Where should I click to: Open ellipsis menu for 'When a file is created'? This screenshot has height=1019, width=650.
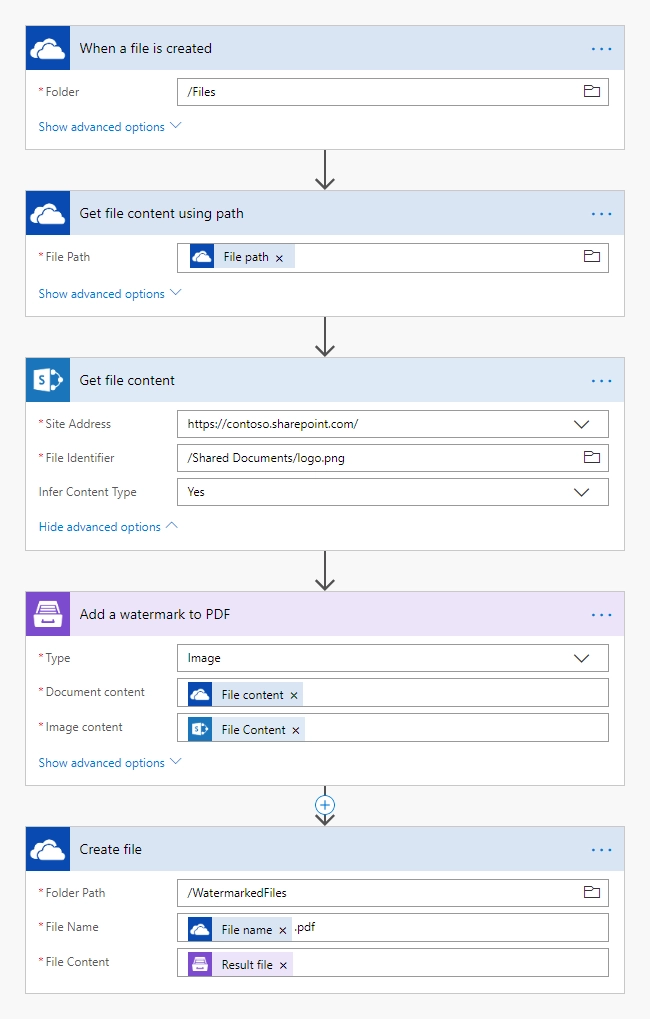click(601, 49)
